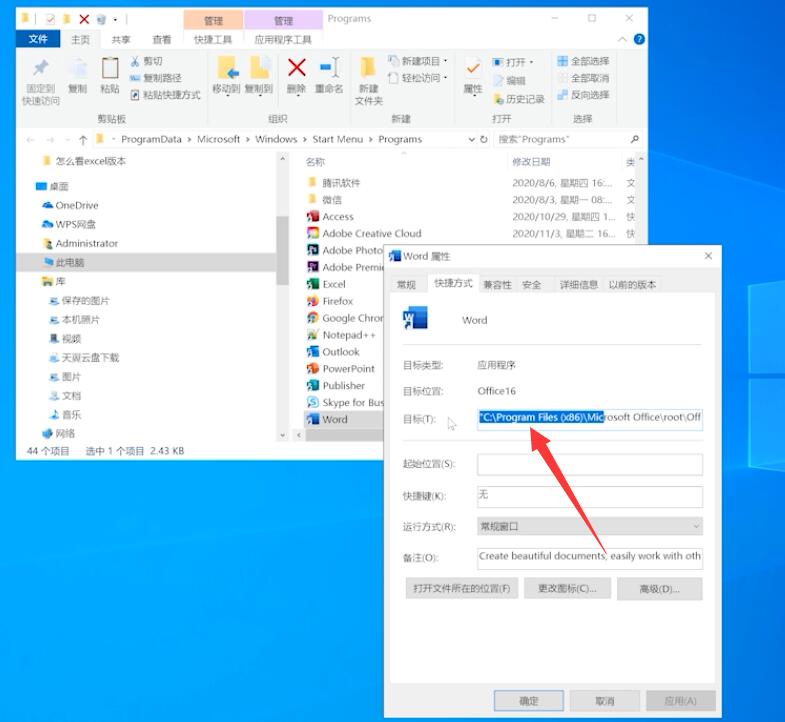Select OneDrive in navigation pane
The image size is (785, 722).
(x=70, y=205)
